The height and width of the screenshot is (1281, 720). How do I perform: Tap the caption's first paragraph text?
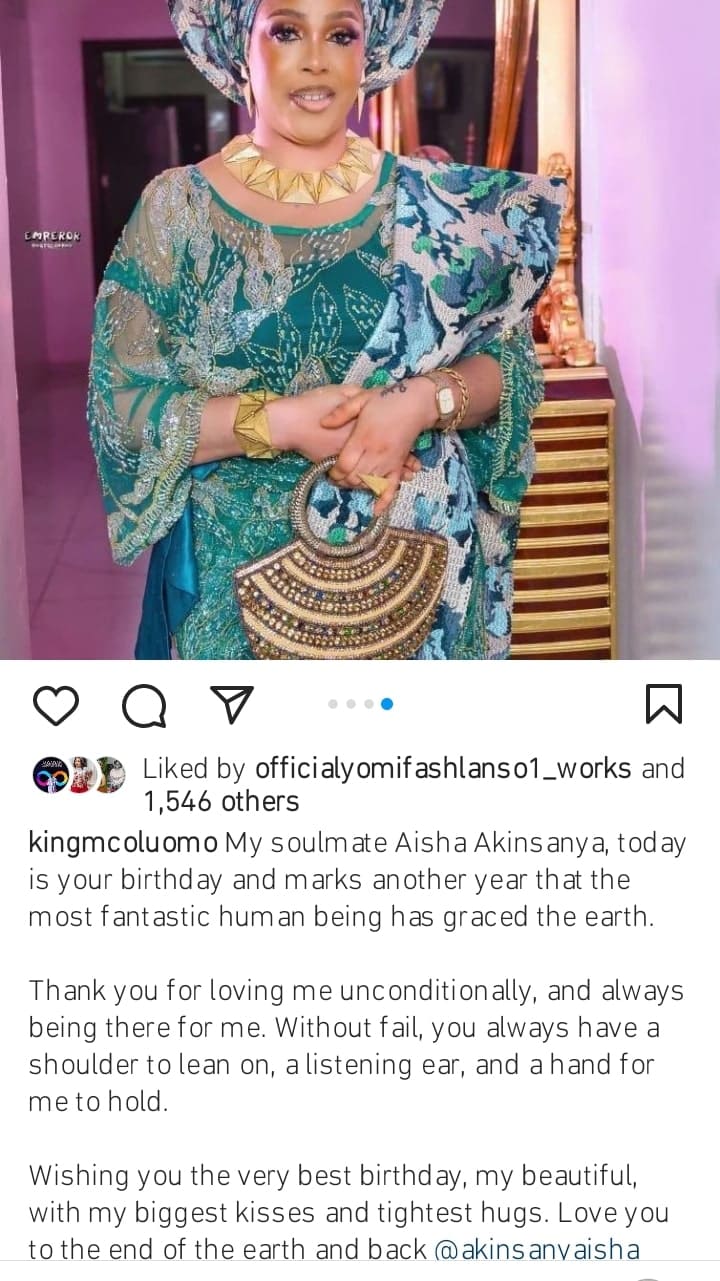point(357,881)
